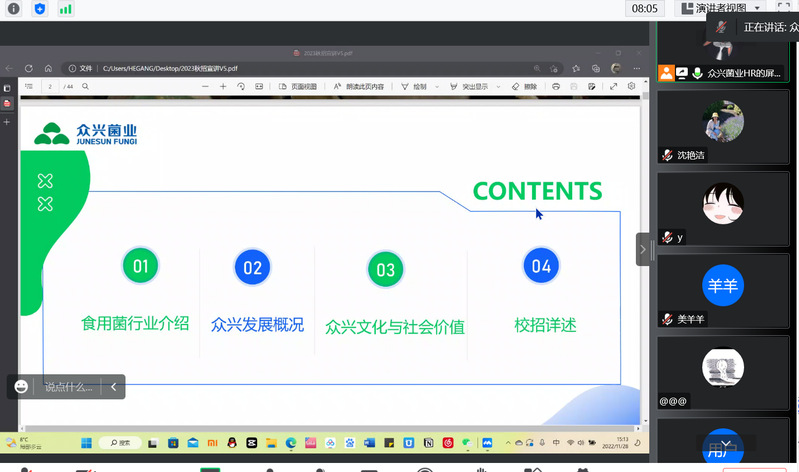Select the red PDF tab in the sidebar
Screen dimensions: 799x472
pos(7,103)
